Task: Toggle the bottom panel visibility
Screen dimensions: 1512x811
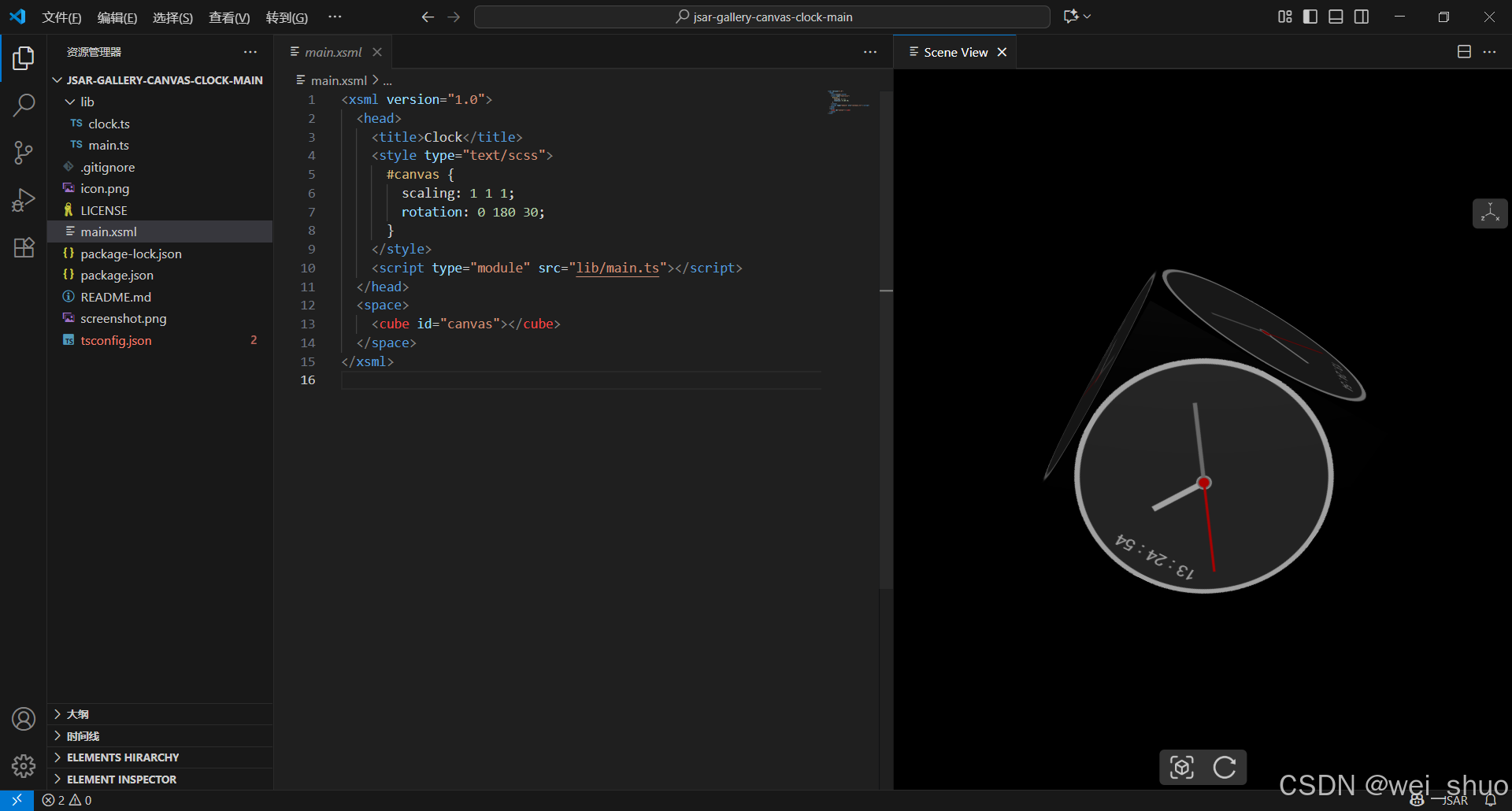Action: tap(1336, 17)
